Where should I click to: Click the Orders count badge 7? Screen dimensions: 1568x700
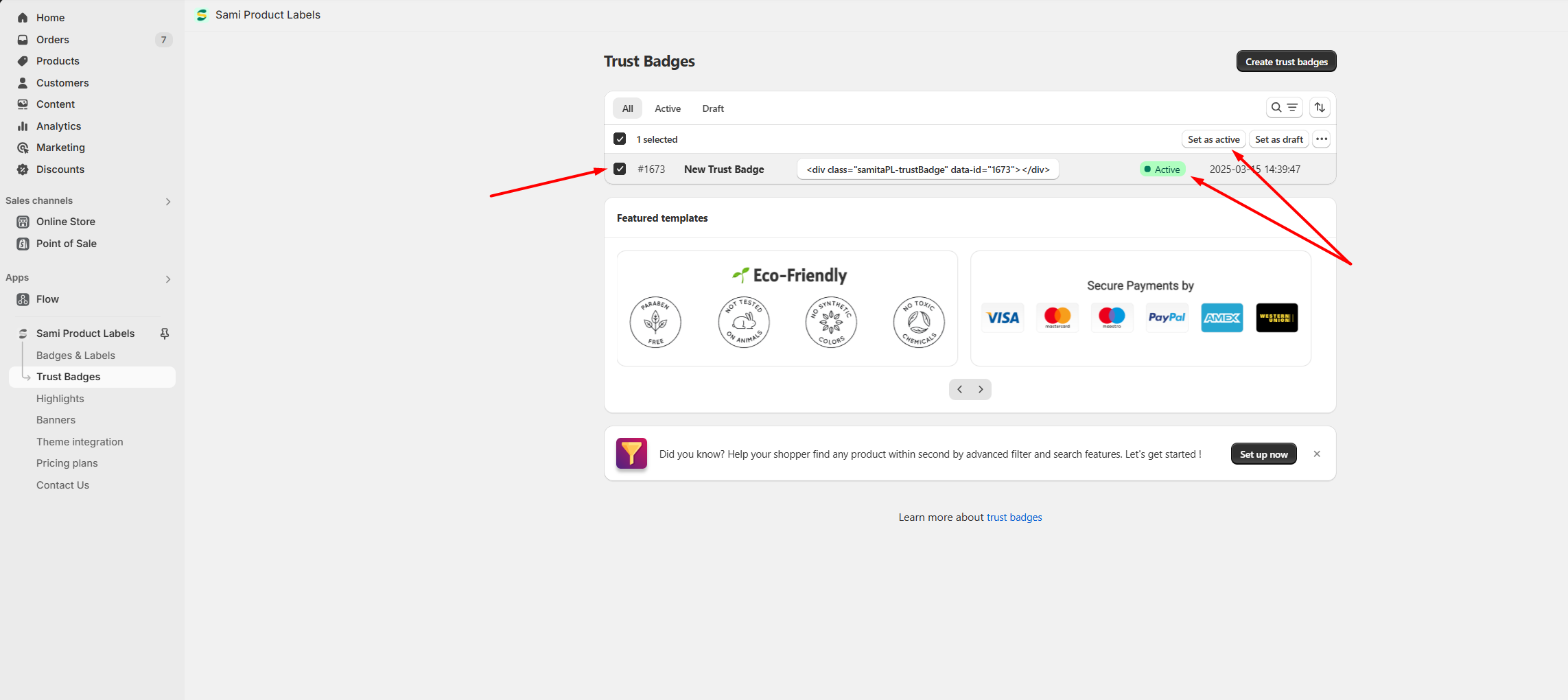163,40
